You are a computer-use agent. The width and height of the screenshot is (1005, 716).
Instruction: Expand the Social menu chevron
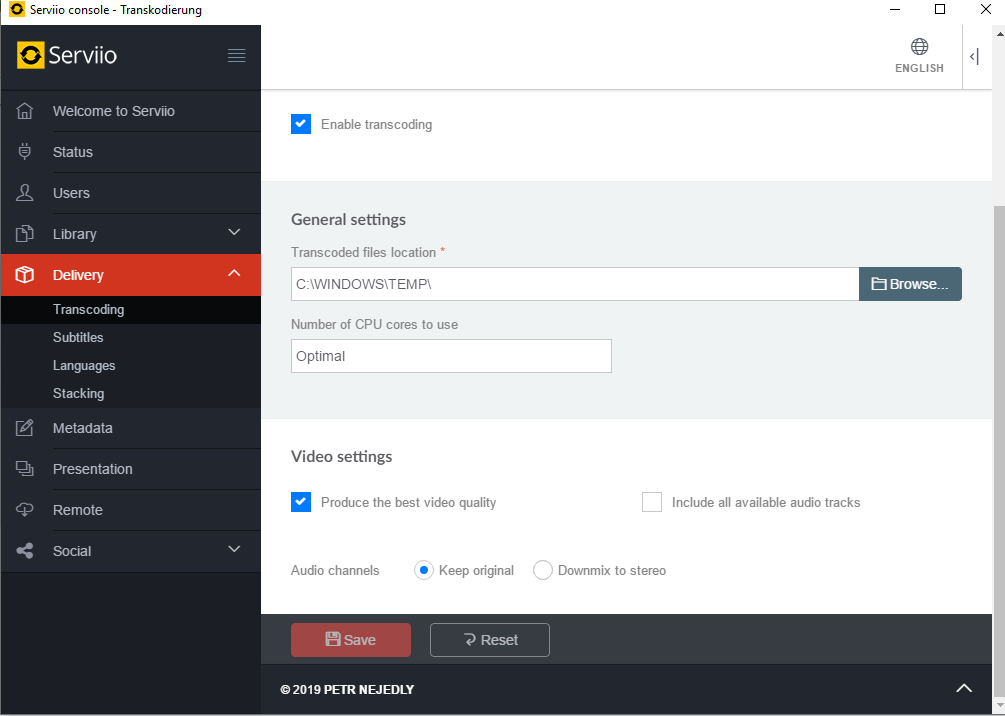[234, 550]
